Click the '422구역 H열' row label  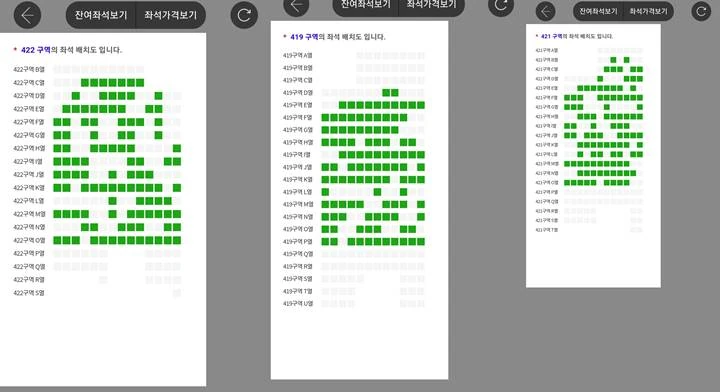coord(29,148)
